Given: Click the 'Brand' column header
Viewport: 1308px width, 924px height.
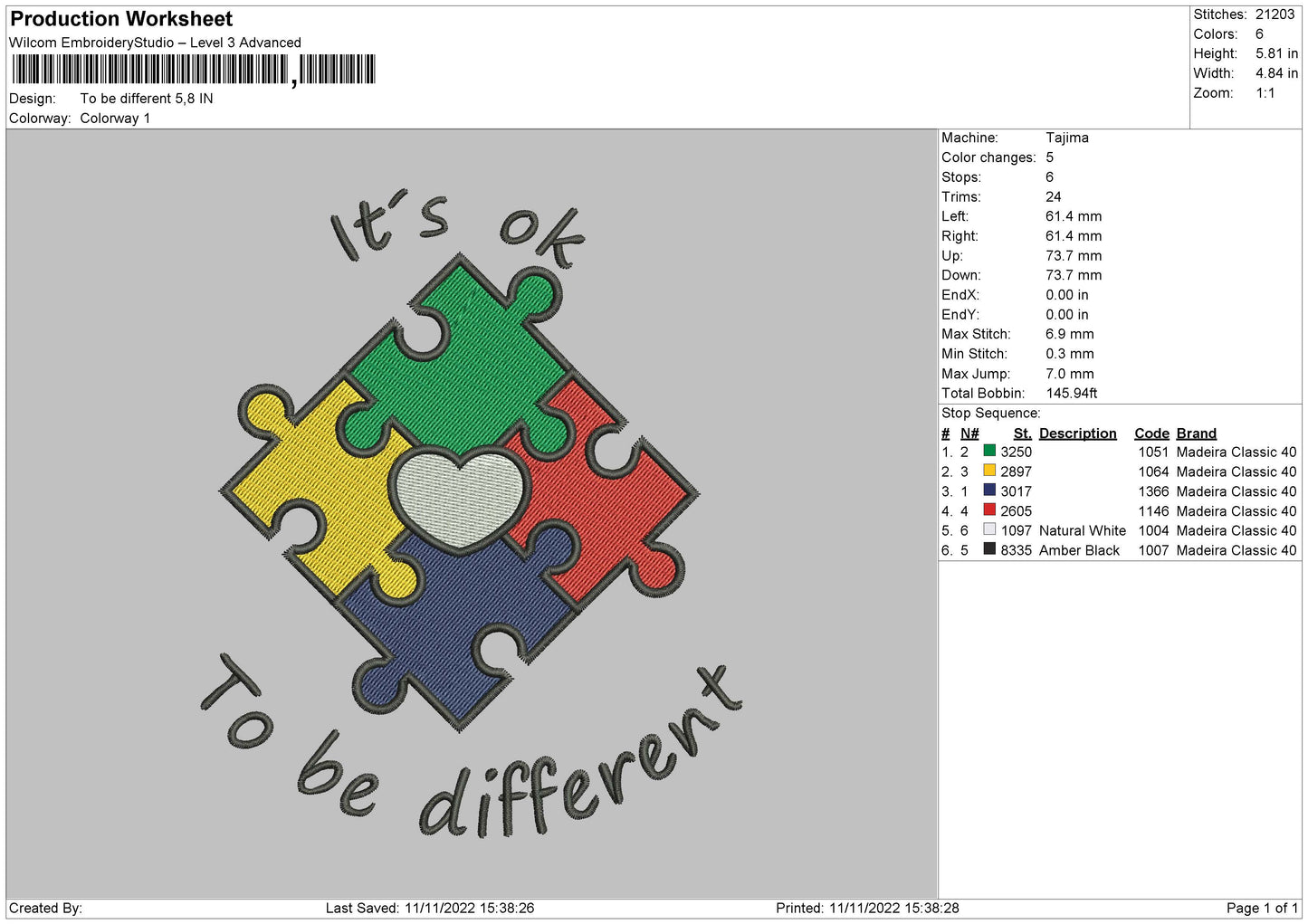Looking at the screenshot, I should click(x=1197, y=433).
